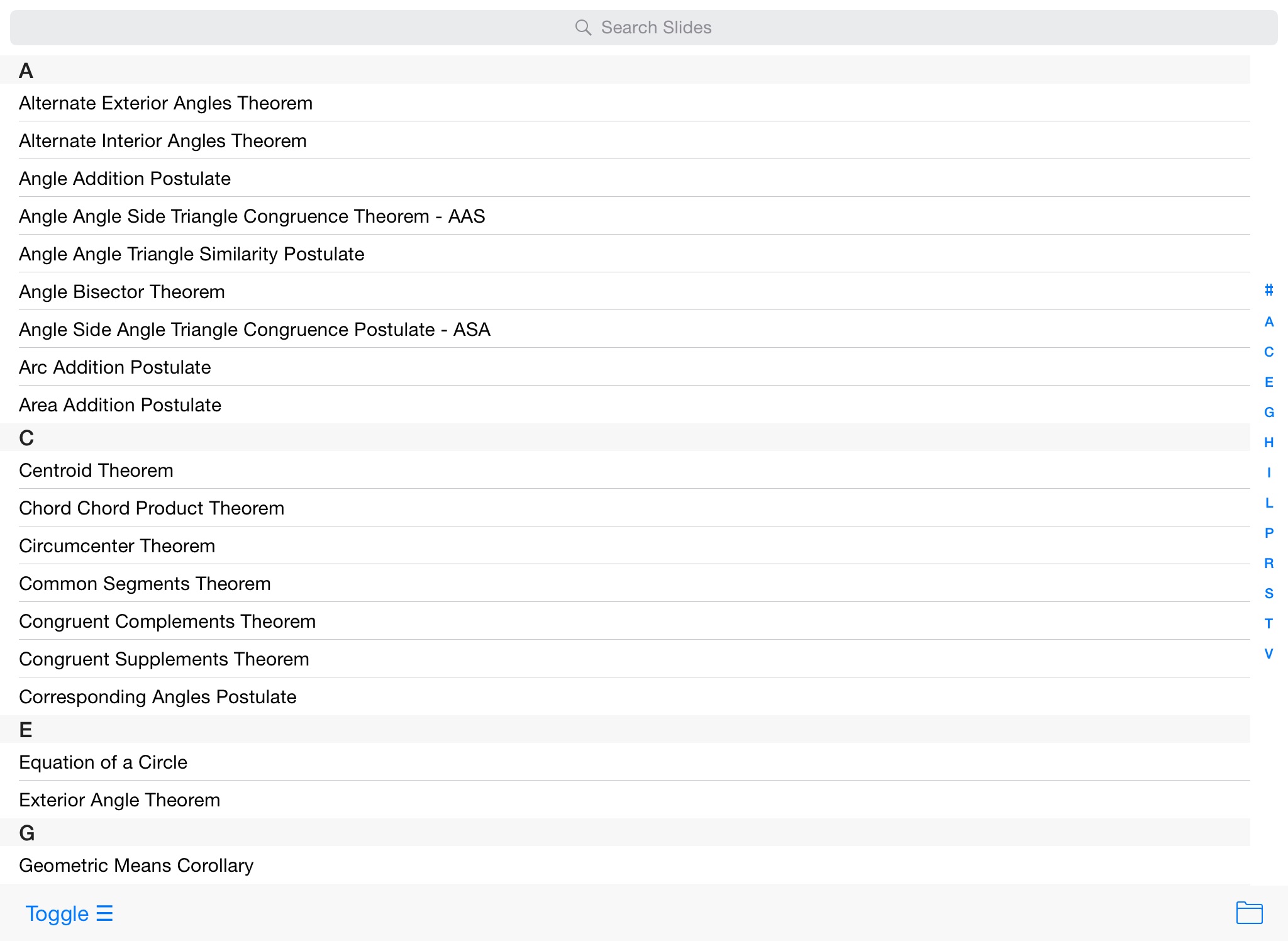This screenshot has height=941, width=1288.
Task: Tap the Toggle list button
Action: (x=69, y=913)
